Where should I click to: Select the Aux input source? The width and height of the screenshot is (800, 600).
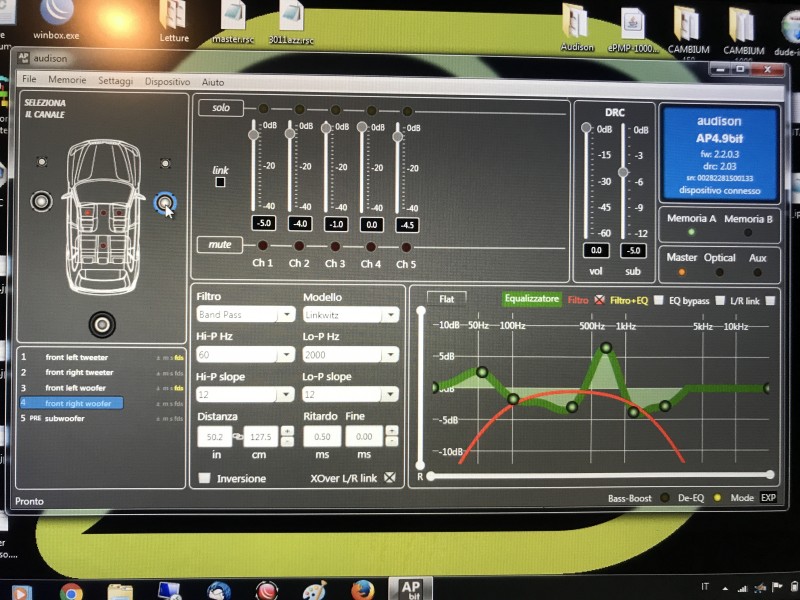coord(758,272)
